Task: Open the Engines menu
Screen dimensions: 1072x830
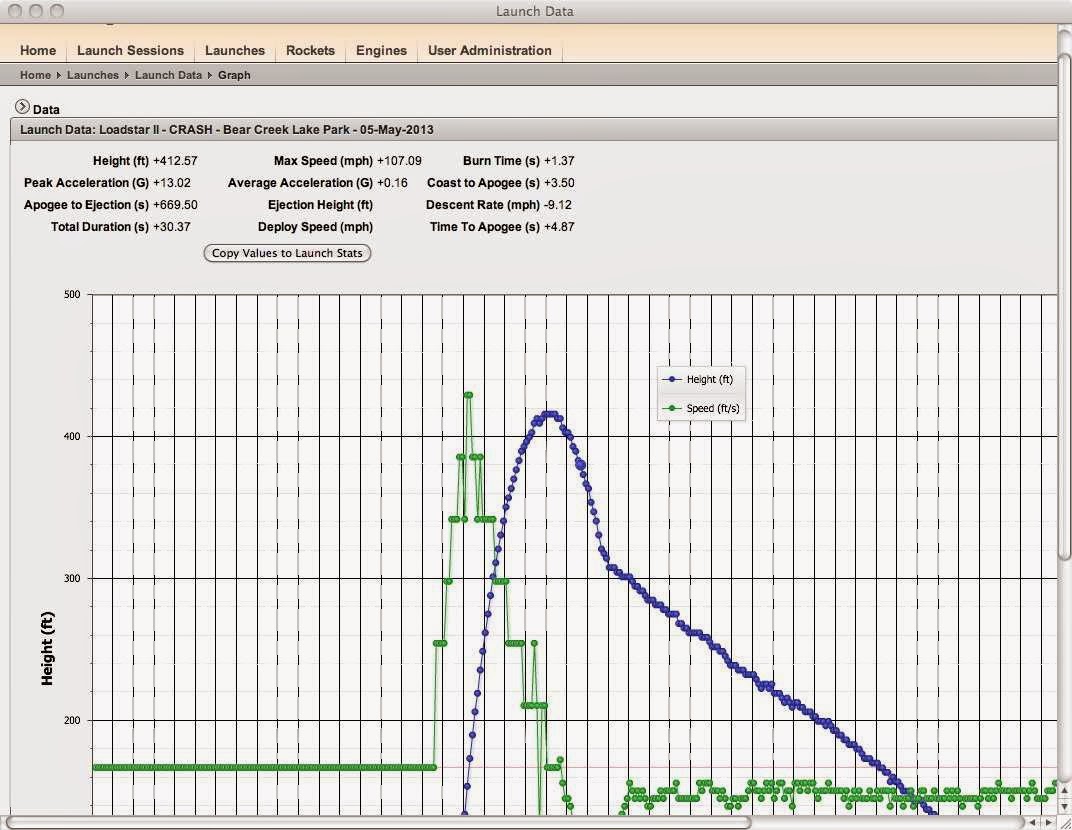Action: click(381, 51)
